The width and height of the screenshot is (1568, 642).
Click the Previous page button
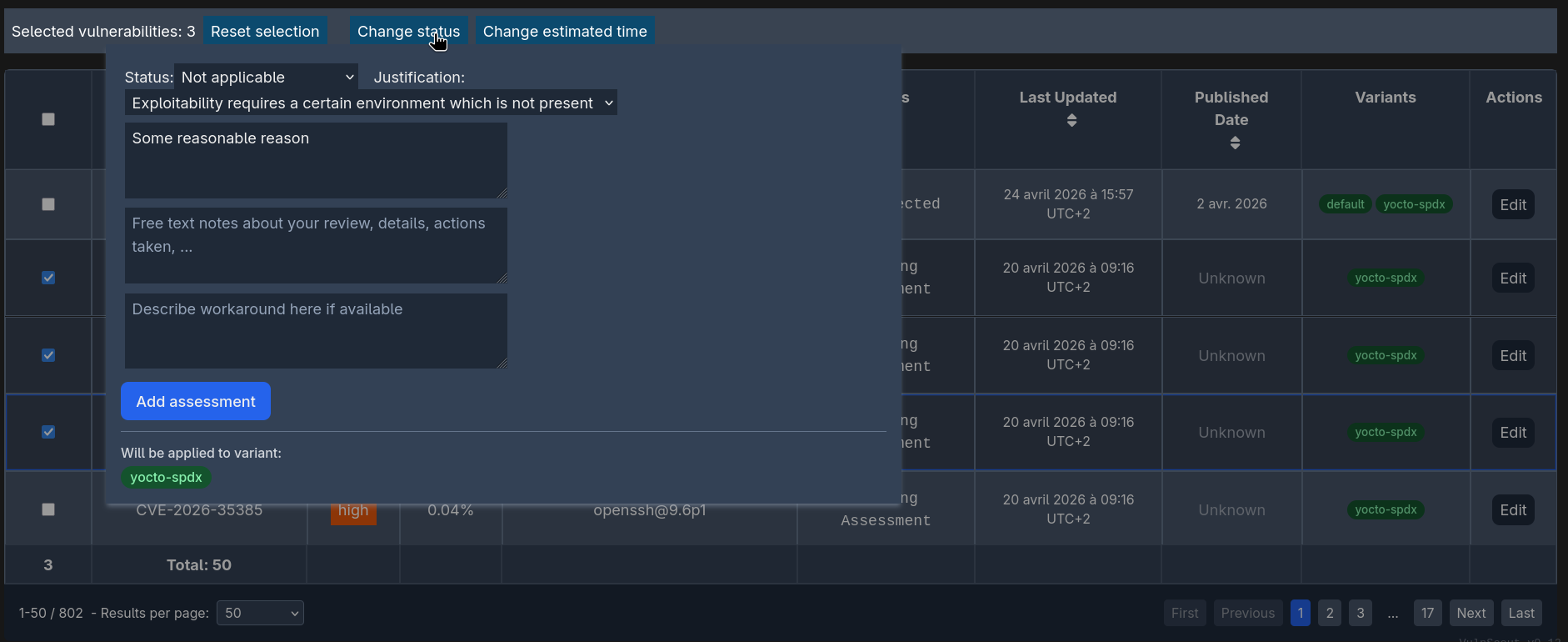1248,613
